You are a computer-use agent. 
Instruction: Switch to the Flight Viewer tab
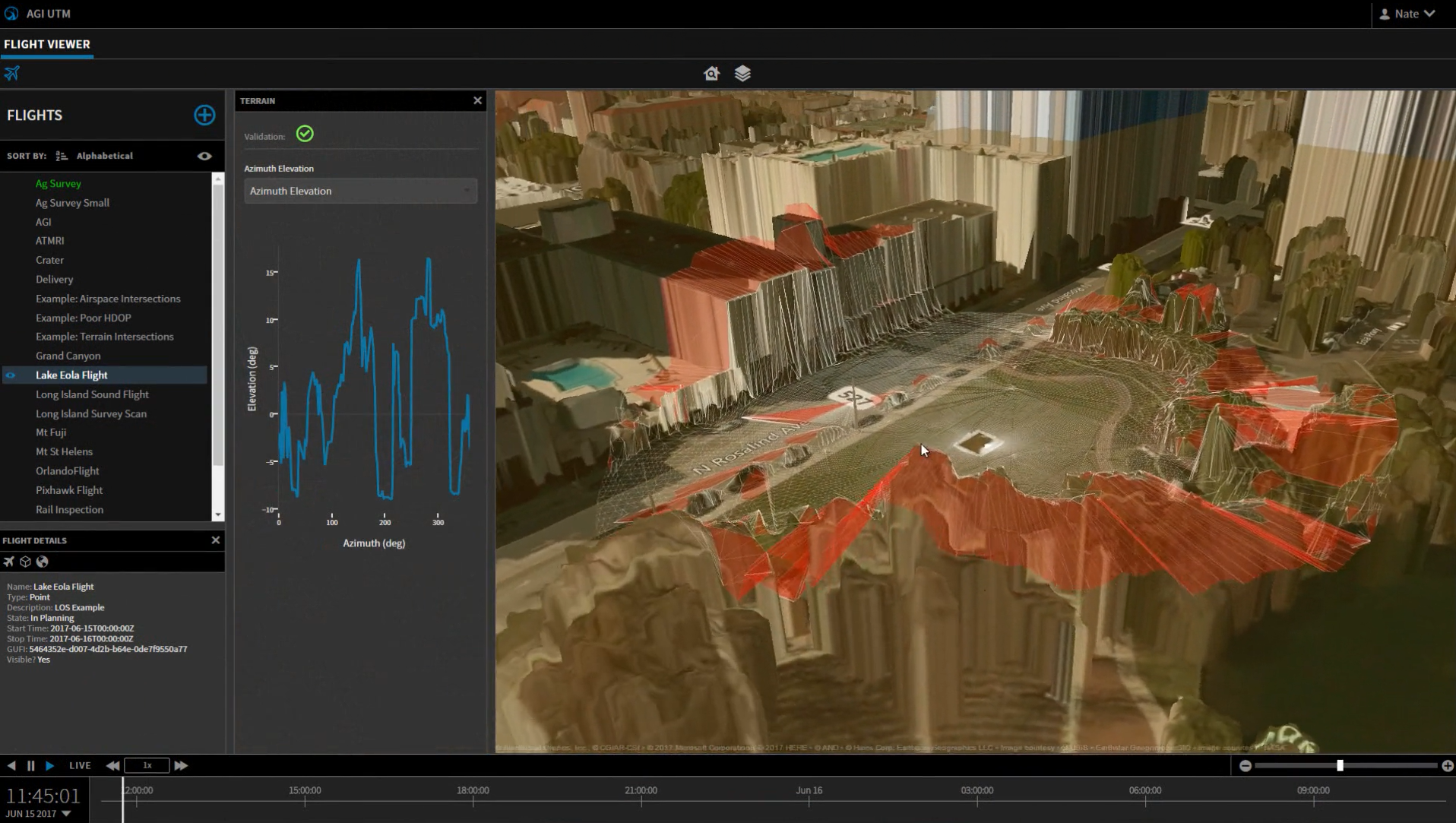47,44
